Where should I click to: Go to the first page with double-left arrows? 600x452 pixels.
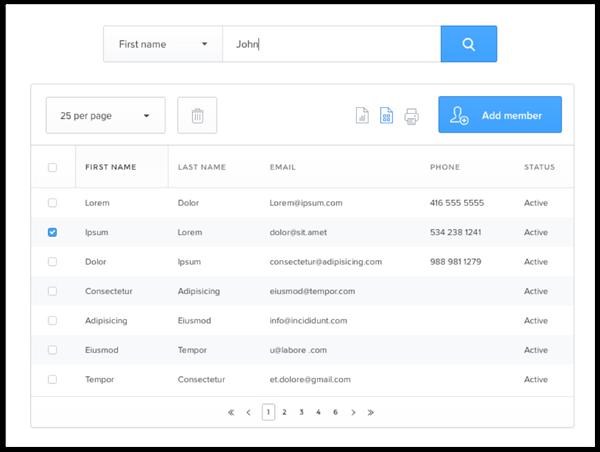pos(231,412)
